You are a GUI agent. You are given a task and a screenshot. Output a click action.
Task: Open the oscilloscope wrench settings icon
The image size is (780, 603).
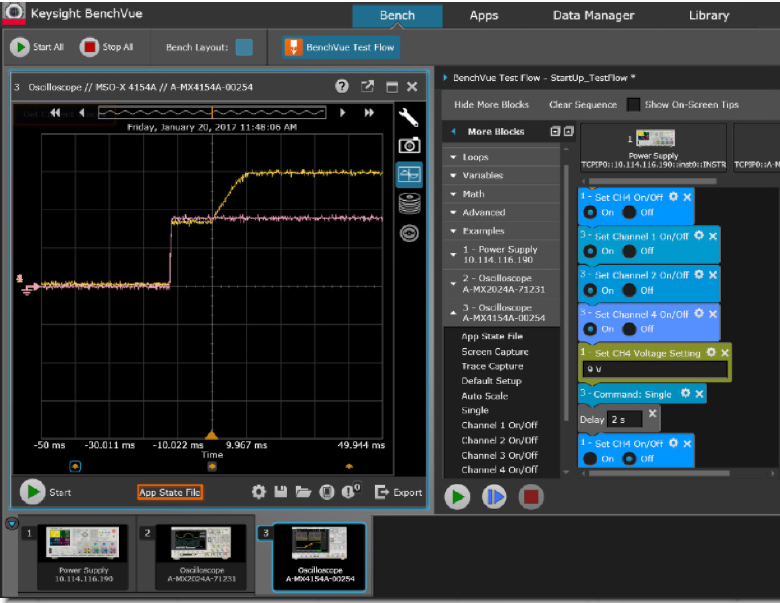click(x=409, y=117)
